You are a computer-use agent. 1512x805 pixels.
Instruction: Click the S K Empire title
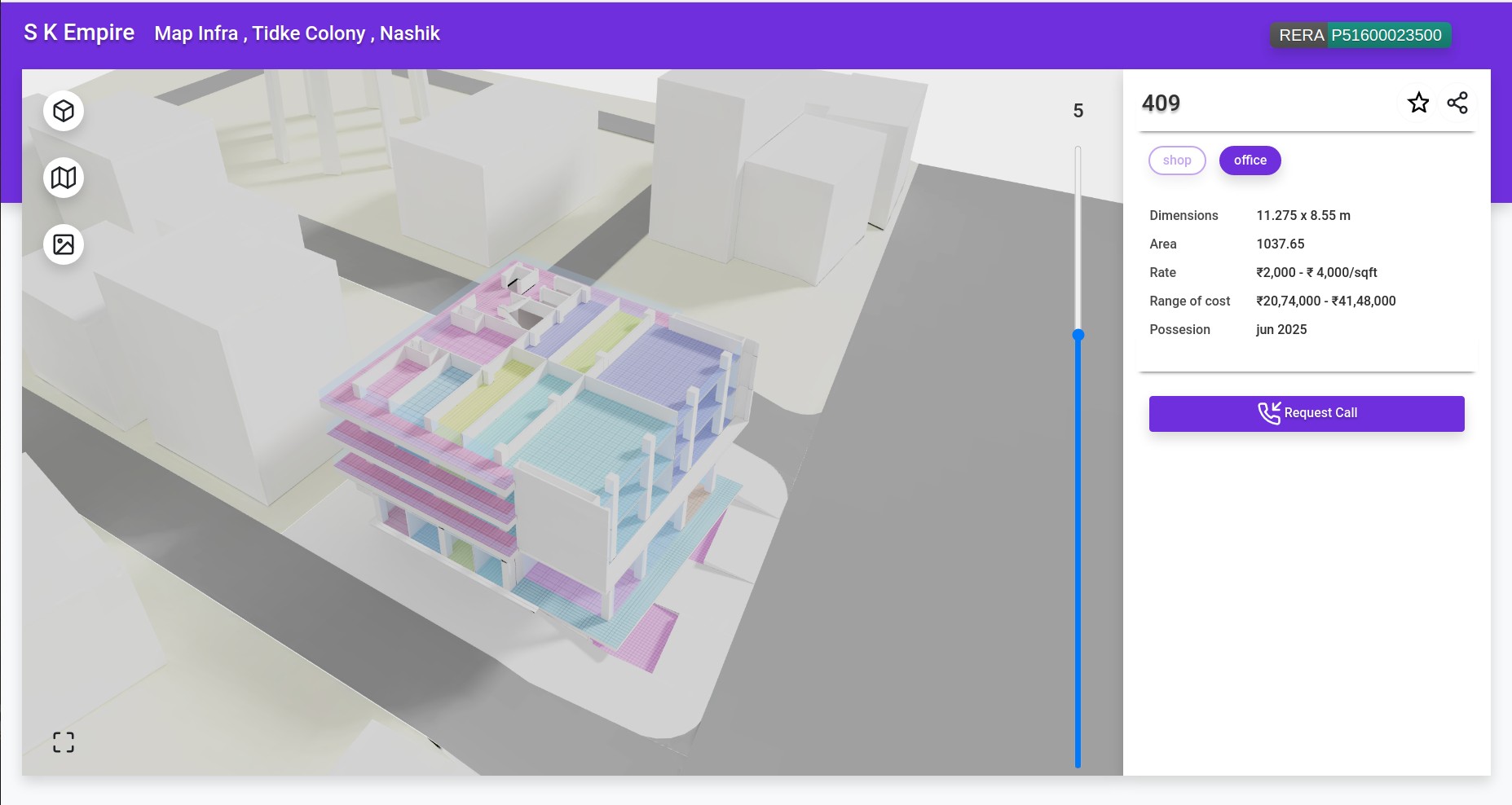pos(79,33)
